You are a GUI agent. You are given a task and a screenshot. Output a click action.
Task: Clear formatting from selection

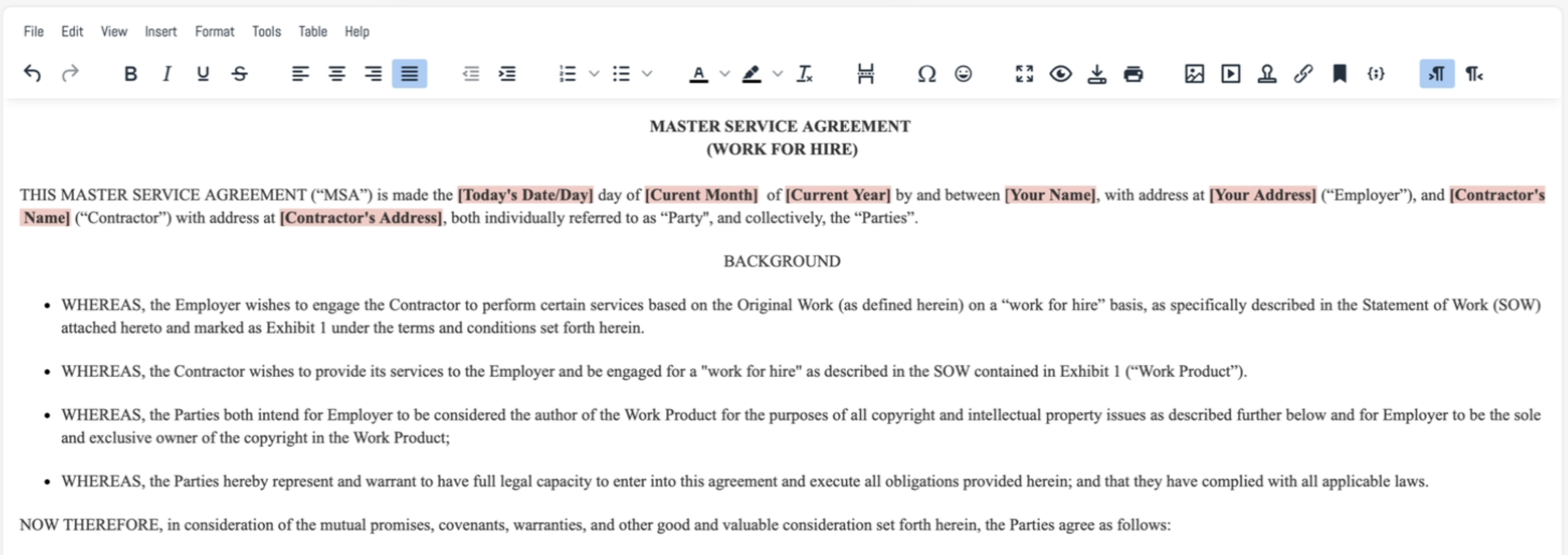805,74
